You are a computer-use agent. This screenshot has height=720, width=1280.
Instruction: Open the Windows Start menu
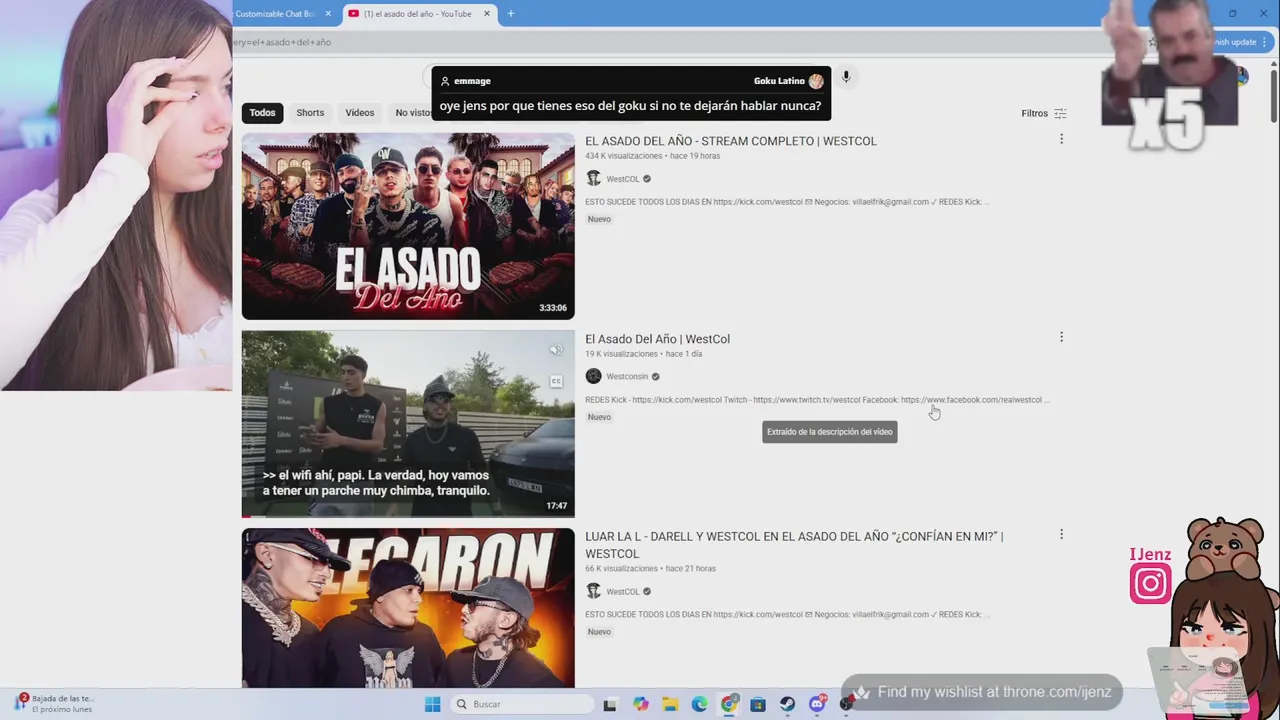click(x=432, y=704)
